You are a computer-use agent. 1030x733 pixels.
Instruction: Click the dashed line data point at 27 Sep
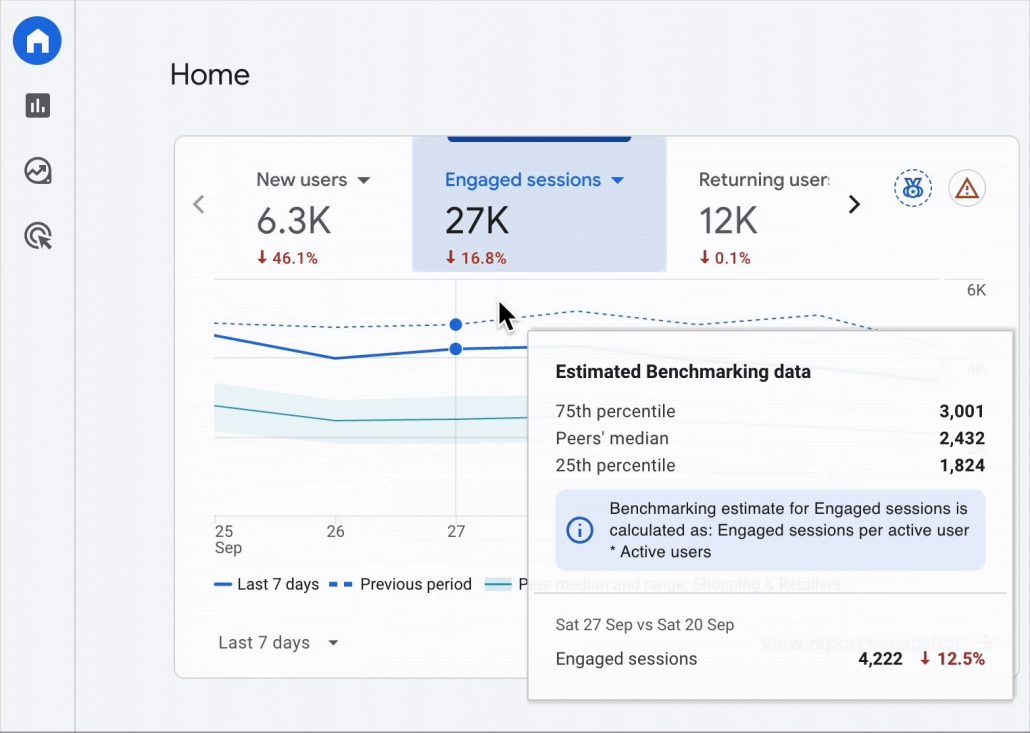(456, 324)
